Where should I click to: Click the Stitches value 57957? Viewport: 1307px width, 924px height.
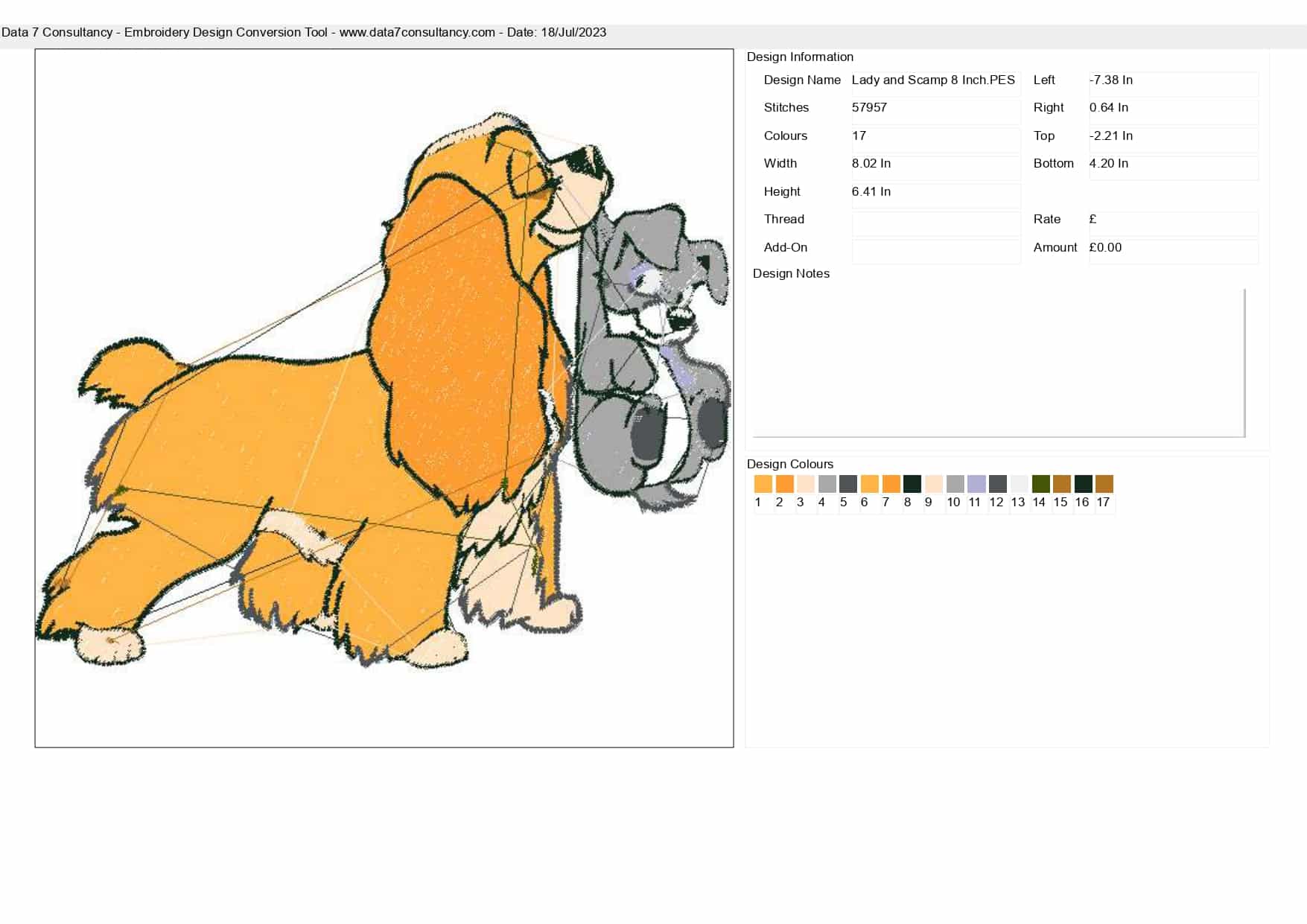[x=935, y=112]
